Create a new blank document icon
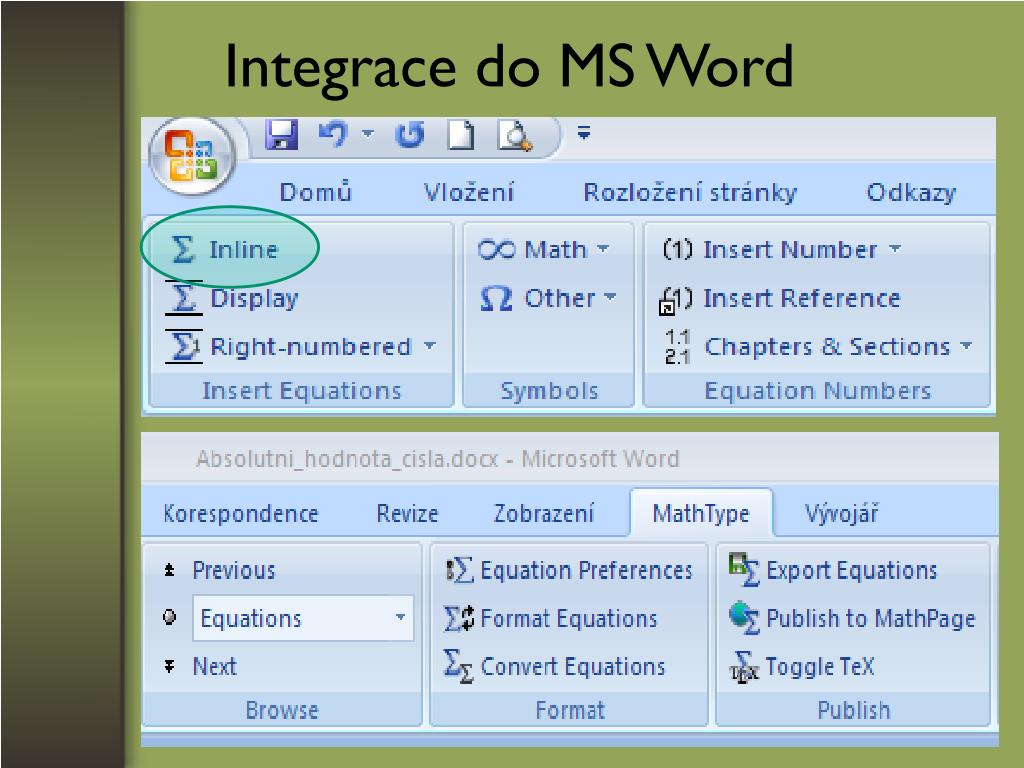Image resolution: width=1024 pixels, height=768 pixels. point(460,135)
